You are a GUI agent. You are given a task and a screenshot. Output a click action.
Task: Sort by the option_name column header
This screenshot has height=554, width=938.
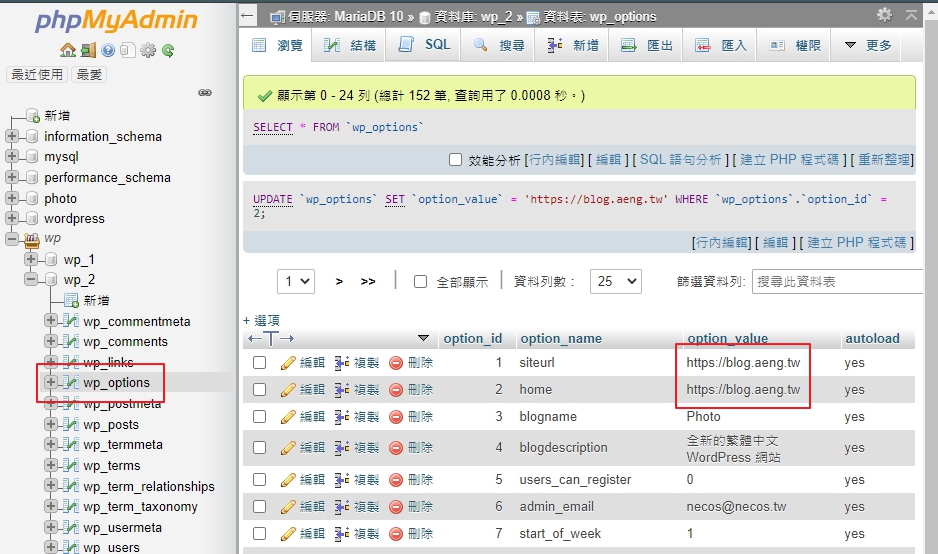(561, 339)
